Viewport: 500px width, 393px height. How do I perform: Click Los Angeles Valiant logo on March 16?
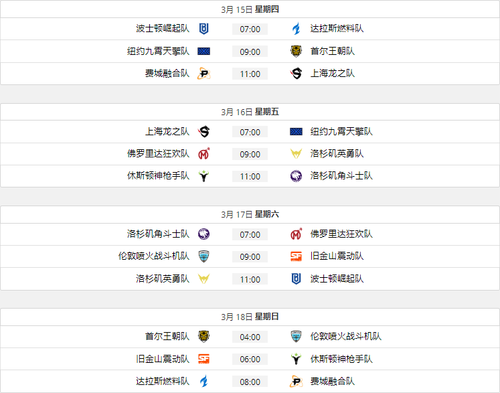point(296,154)
